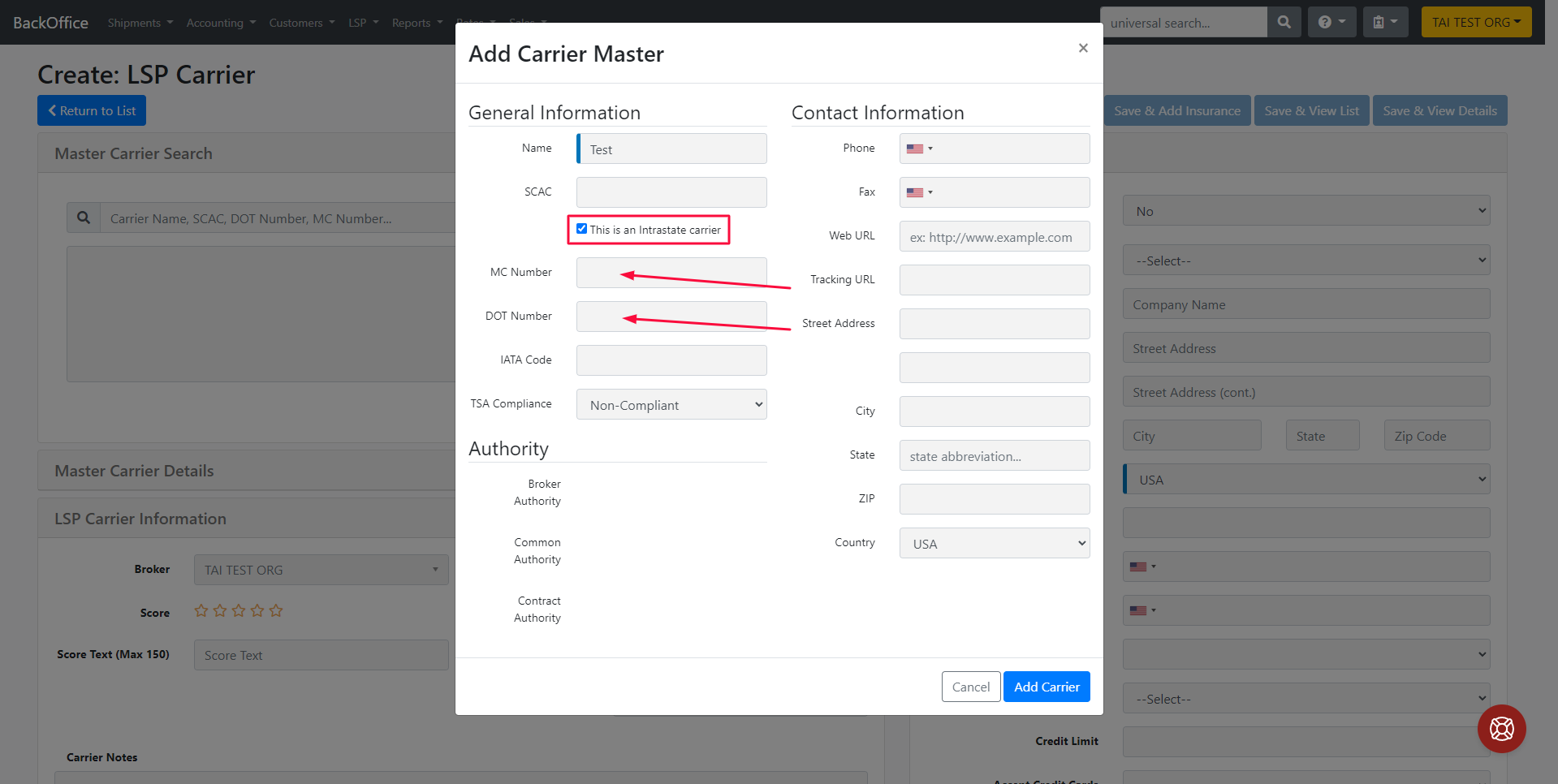
Task: Click the Web URL input field
Action: point(994,237)
